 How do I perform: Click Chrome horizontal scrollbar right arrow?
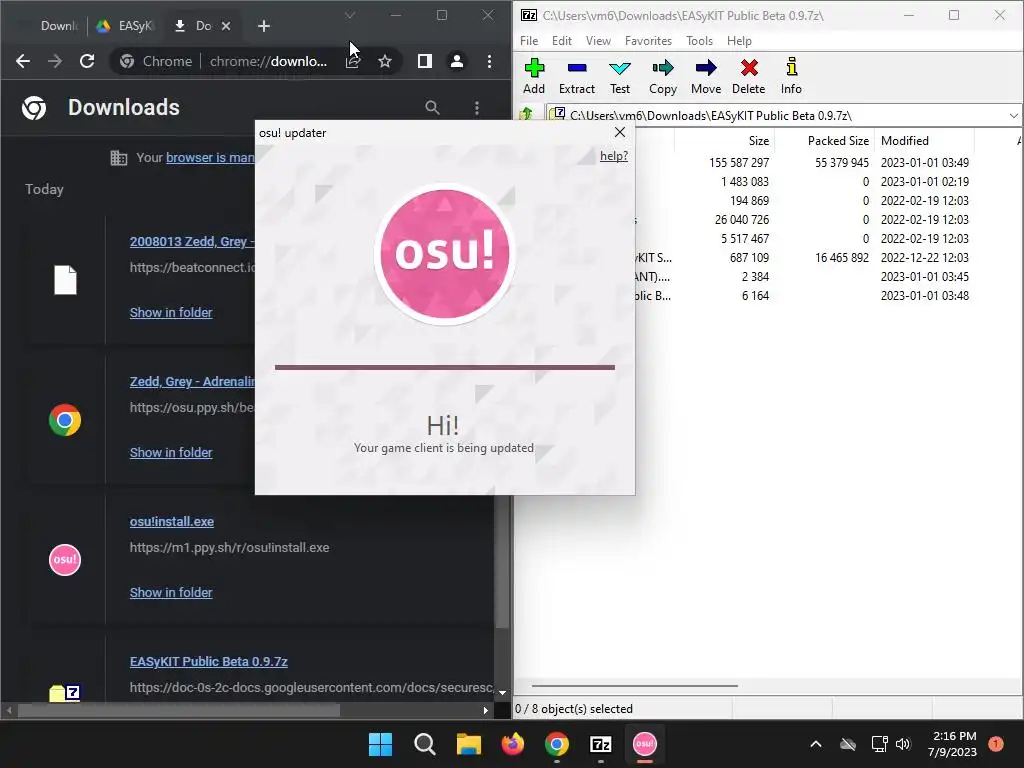[x=485, y=711]
